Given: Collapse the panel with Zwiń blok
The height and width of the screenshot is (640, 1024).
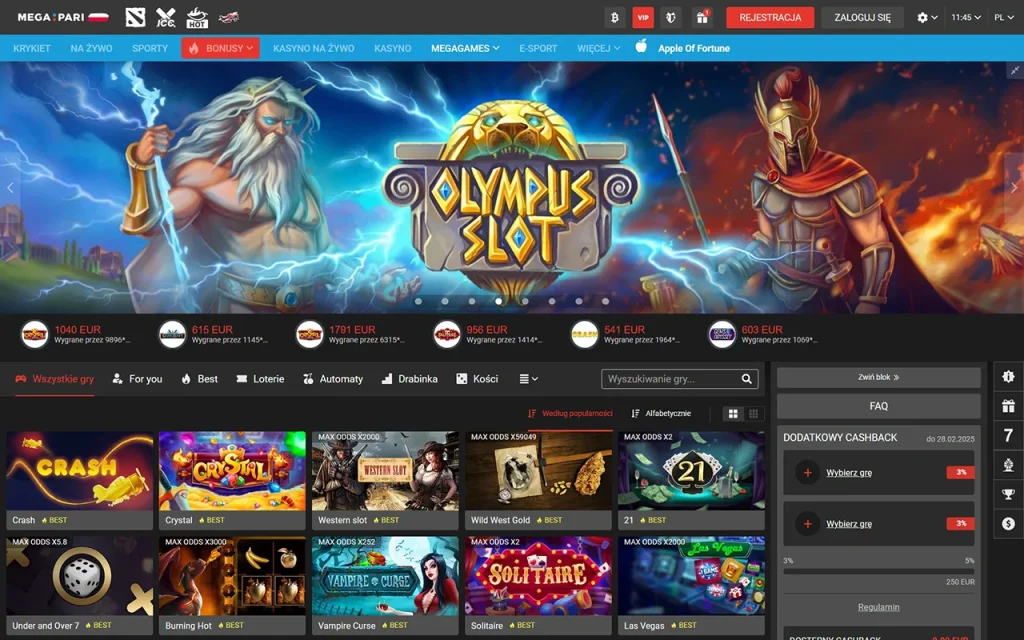Looking at the screenshot, I should tap(878, 377).
